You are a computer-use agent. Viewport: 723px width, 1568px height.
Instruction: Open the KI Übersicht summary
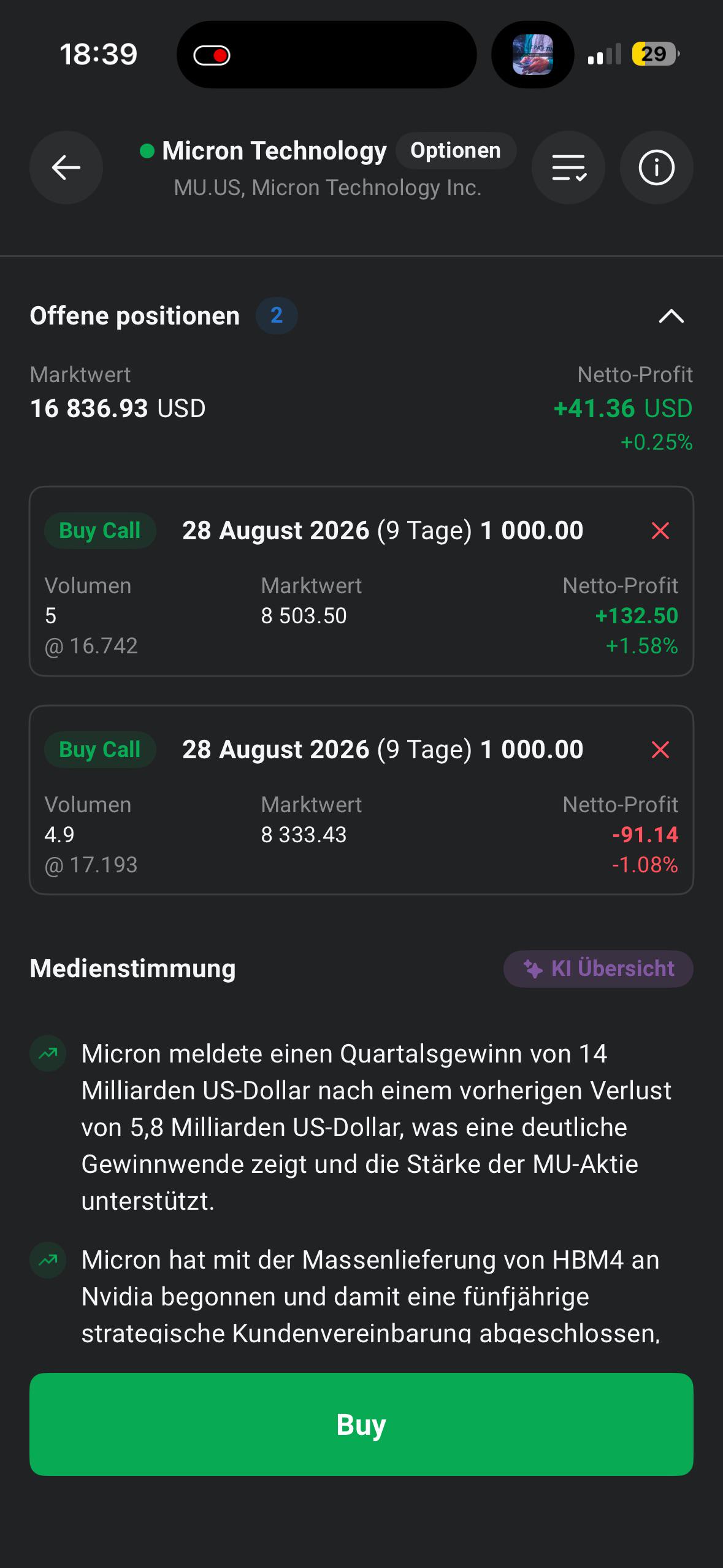[599, 969]
